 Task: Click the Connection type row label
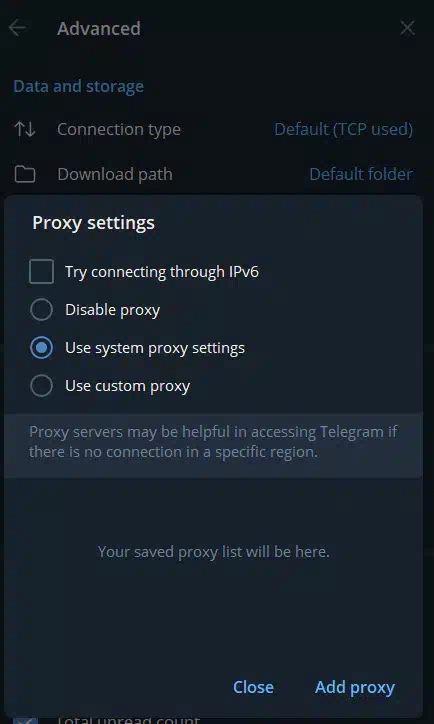tap(119, 129)
